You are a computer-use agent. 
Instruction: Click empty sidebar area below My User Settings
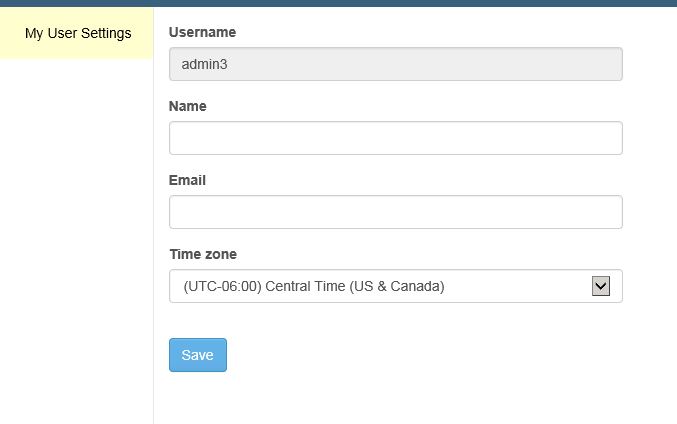(x=76, y=240)
